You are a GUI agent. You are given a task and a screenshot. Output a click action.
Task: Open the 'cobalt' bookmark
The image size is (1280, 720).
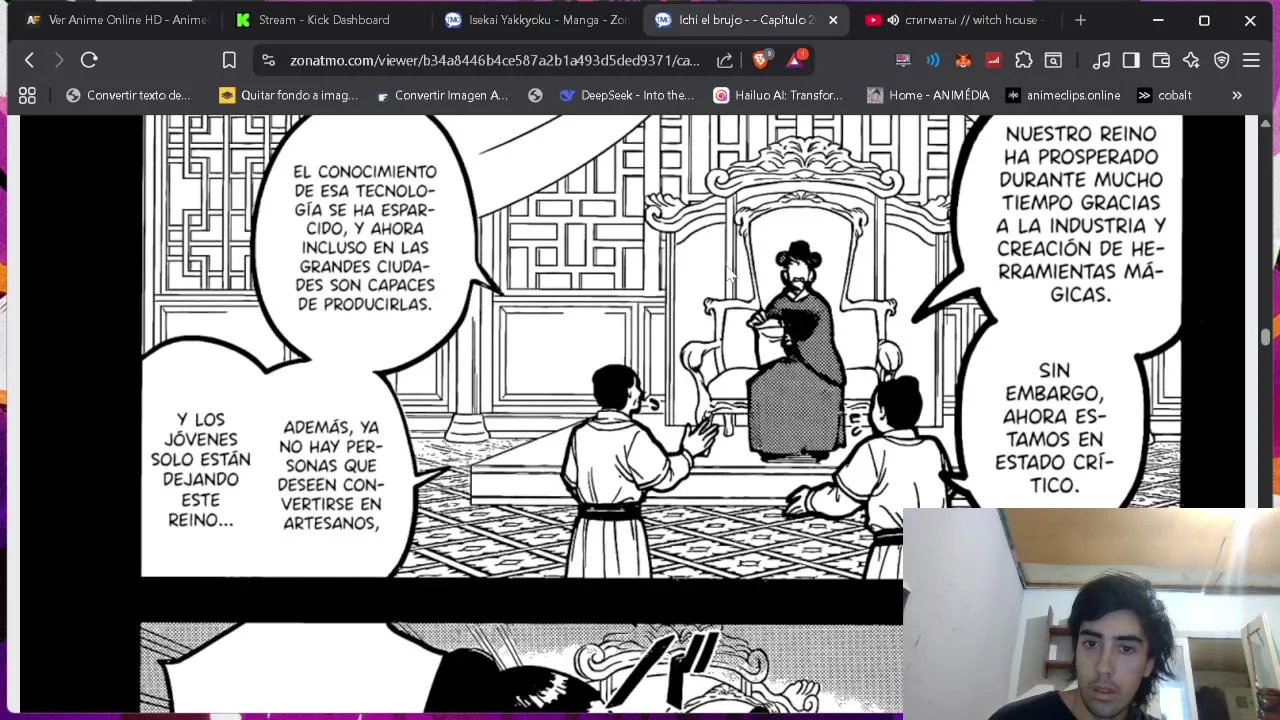(1164, 95)
